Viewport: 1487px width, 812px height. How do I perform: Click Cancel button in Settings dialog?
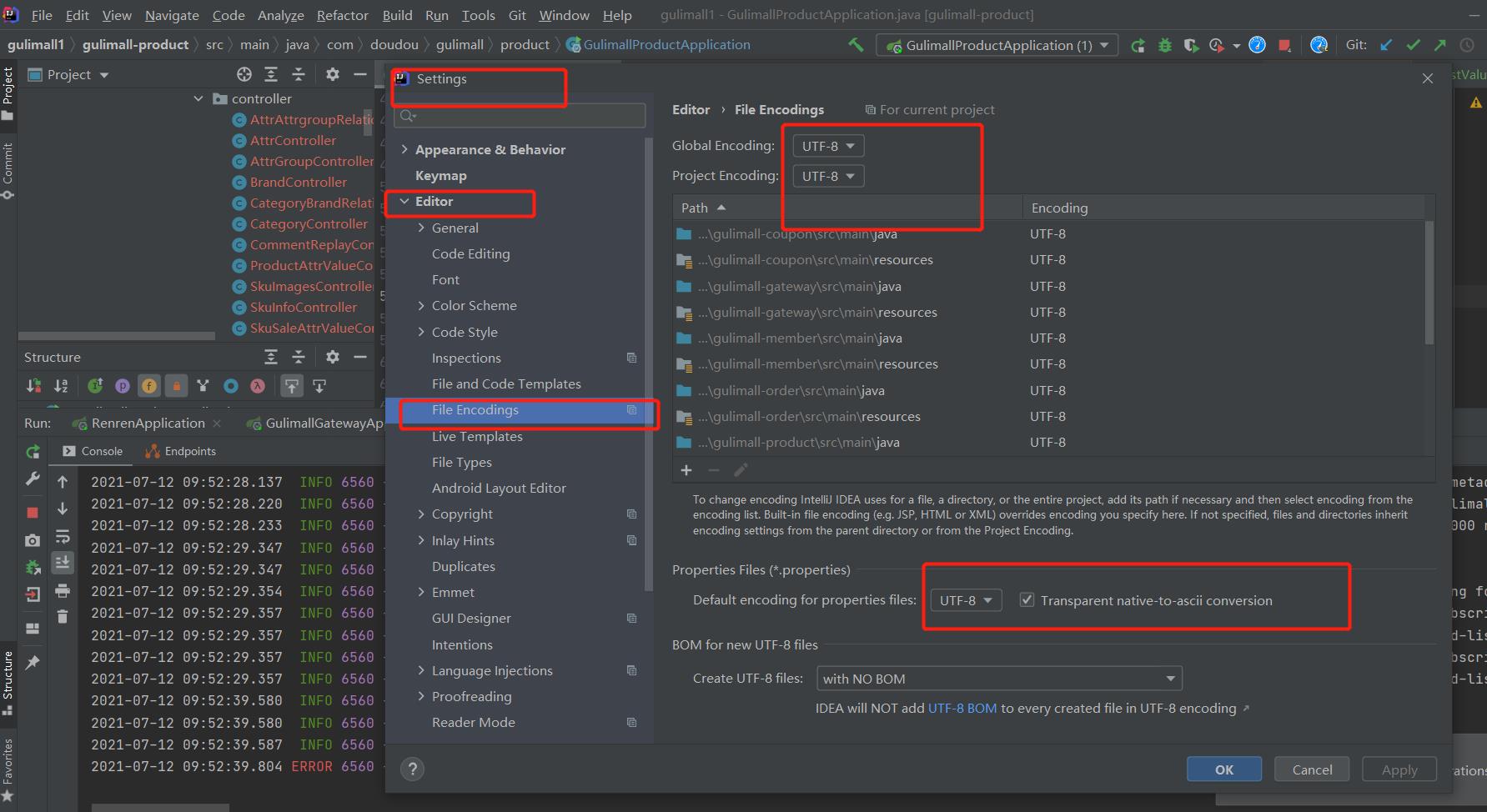[1312, 769]
